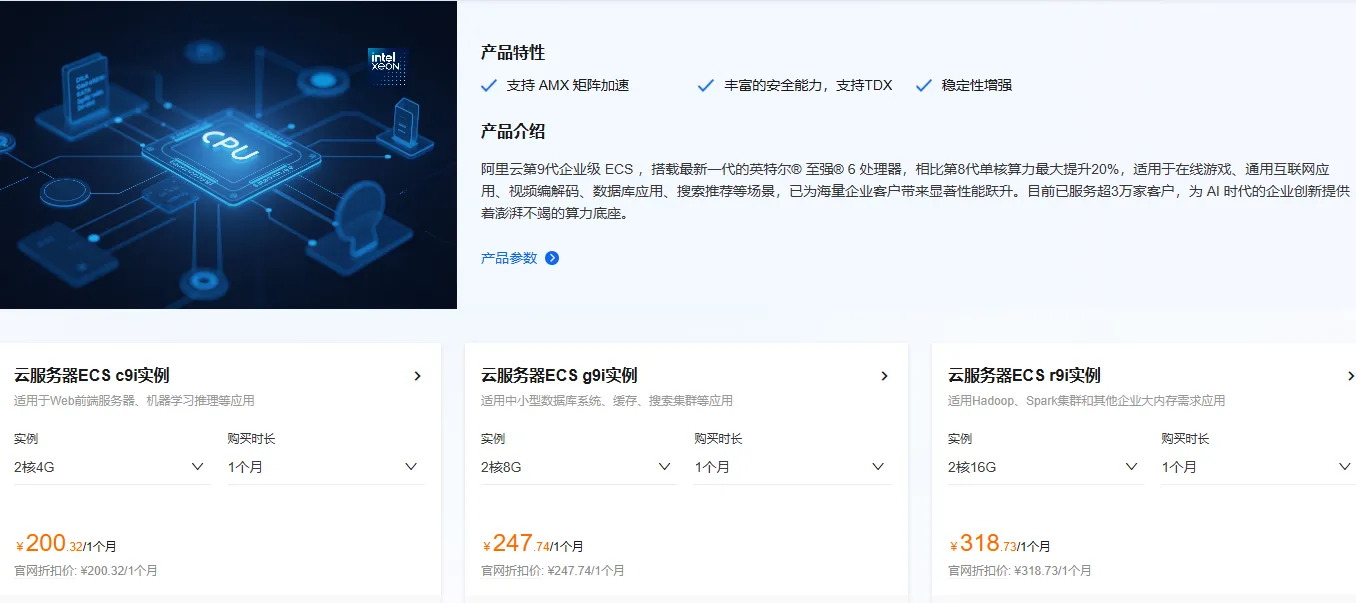Click the ¥318.73 price on r9i card
1356x603 pixels.
click(1000, 544)
